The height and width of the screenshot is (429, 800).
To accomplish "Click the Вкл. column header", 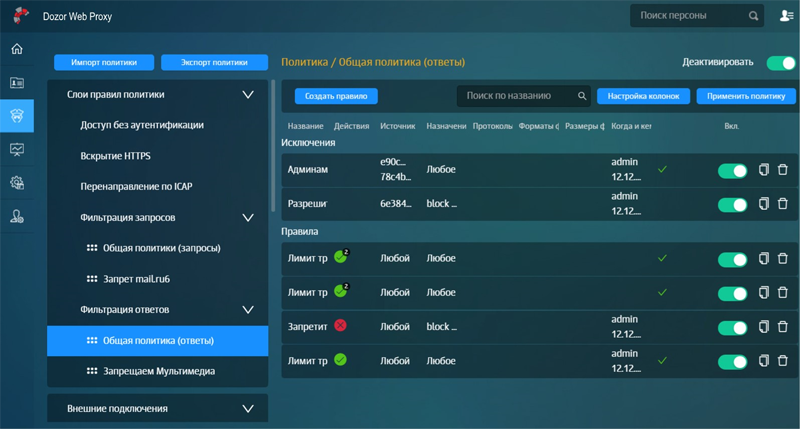I will [732, 126].
